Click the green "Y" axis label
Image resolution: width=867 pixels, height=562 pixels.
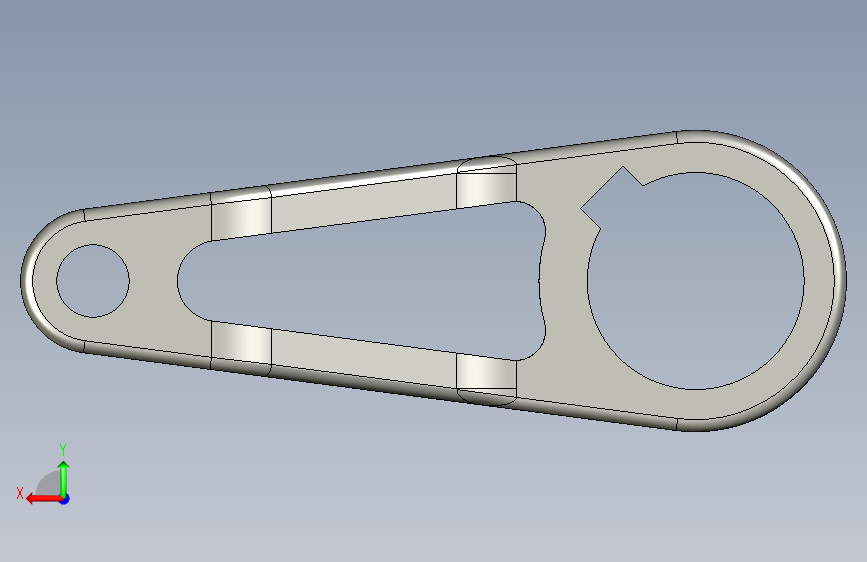tap(63, 449)
